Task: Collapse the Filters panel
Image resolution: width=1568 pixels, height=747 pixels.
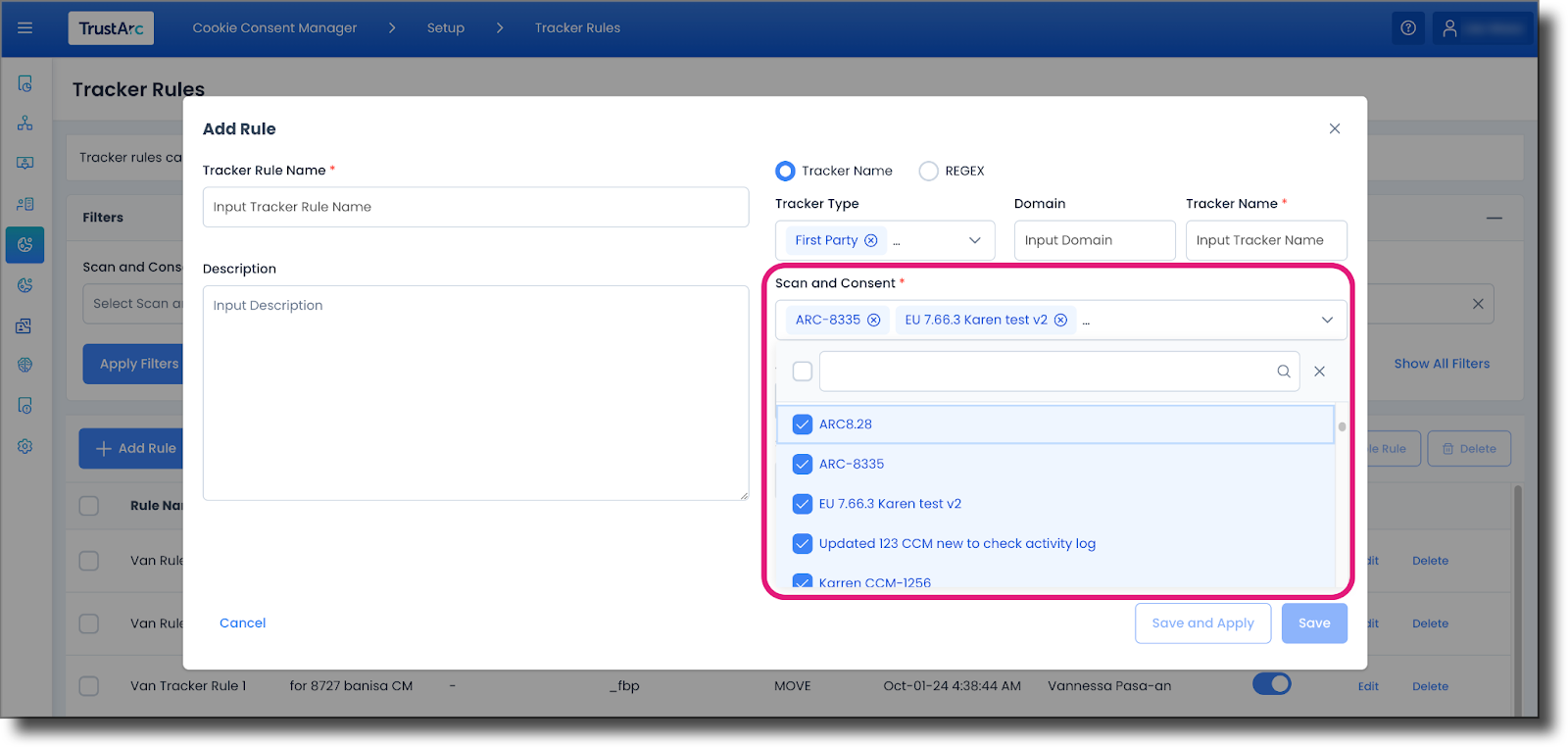Action: pos(1494,218)
